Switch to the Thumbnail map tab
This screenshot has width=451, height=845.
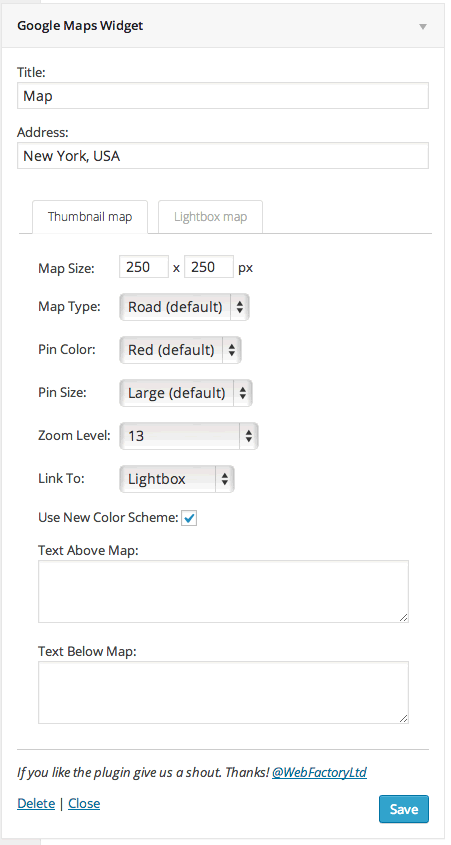90,217
